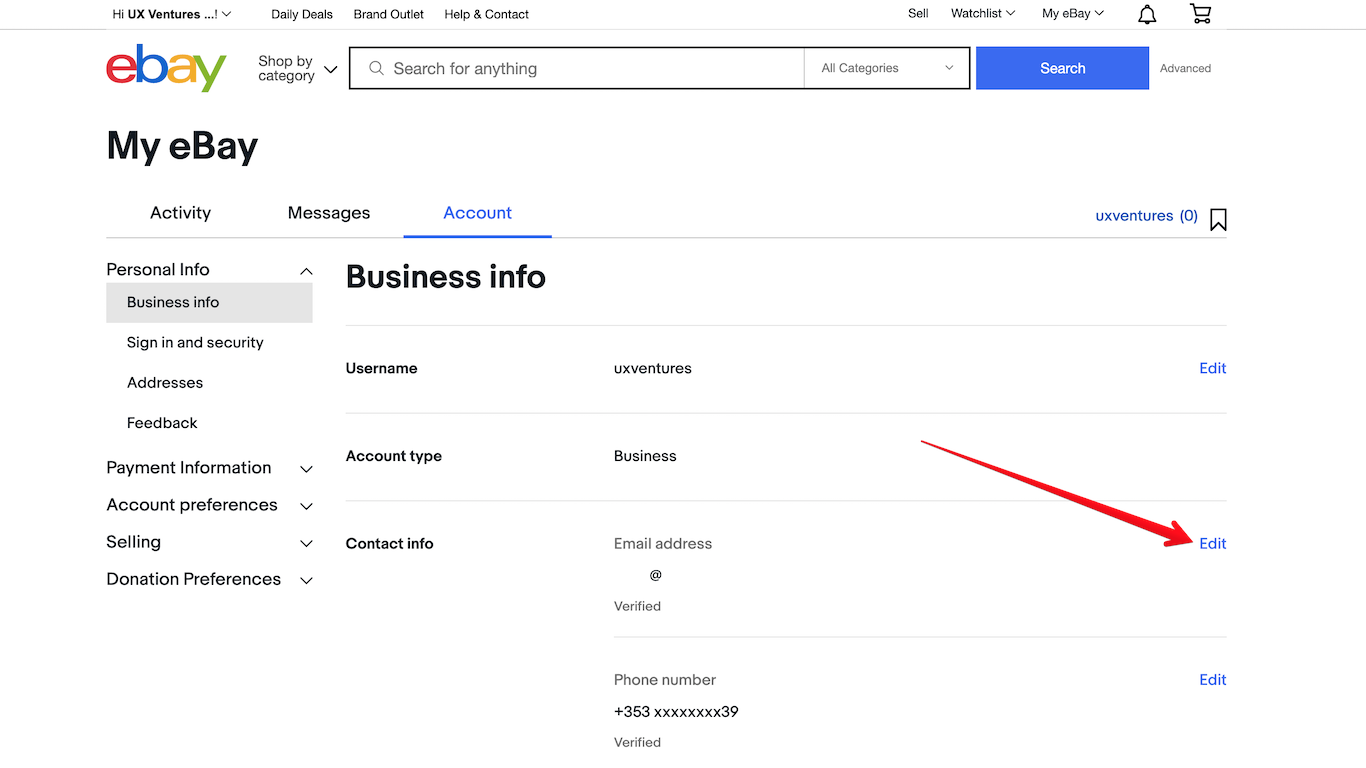Go to Daily Deals

(x=302, y=14)
